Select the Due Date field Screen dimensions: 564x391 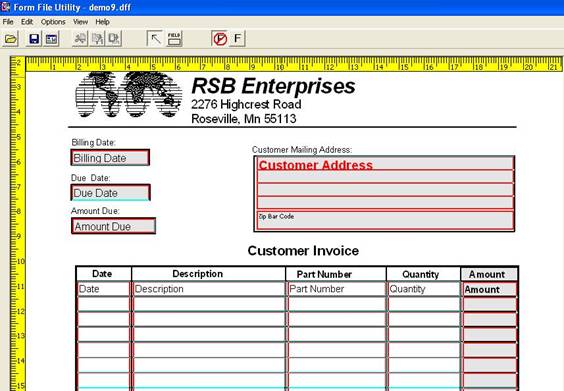click(110, 192)
